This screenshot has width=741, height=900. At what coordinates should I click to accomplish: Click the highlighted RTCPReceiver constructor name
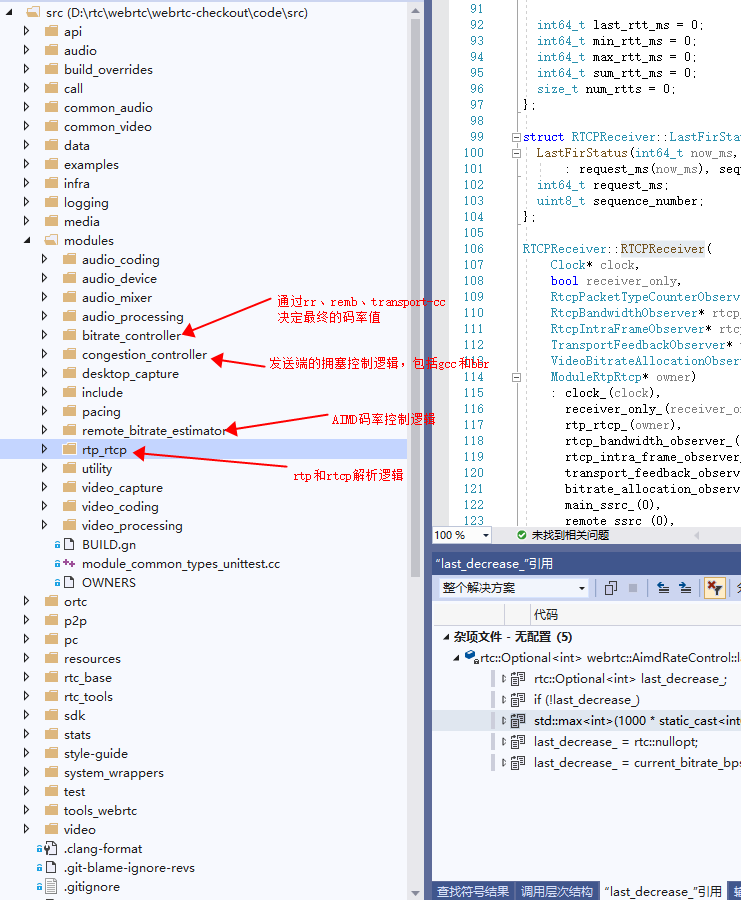(x=662, y=249)
